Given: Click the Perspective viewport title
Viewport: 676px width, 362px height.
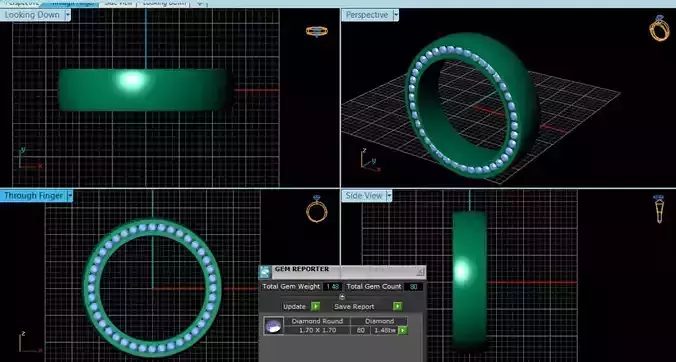Looking at the screenshot, I should (x=367, y=15).
